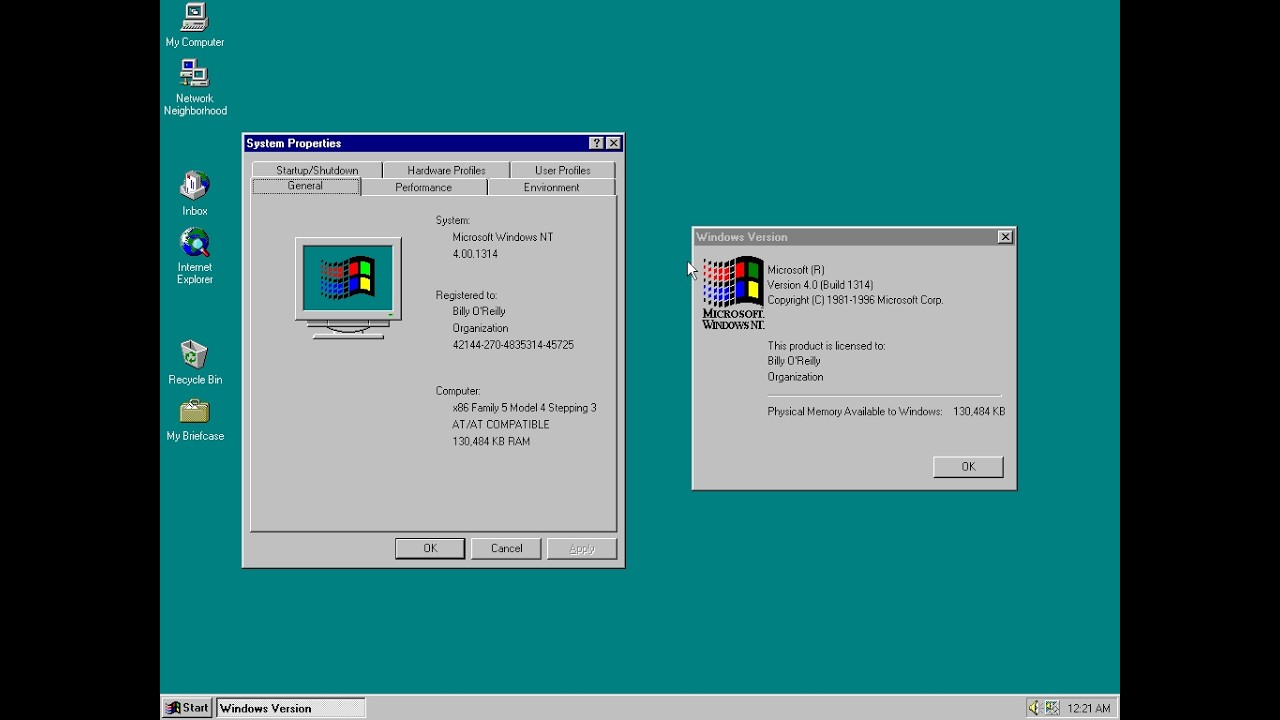Click 'Microsoft Windows NT' text in System Properties
This screenshot has height=720, width=1280.
[x=503, y=237]
